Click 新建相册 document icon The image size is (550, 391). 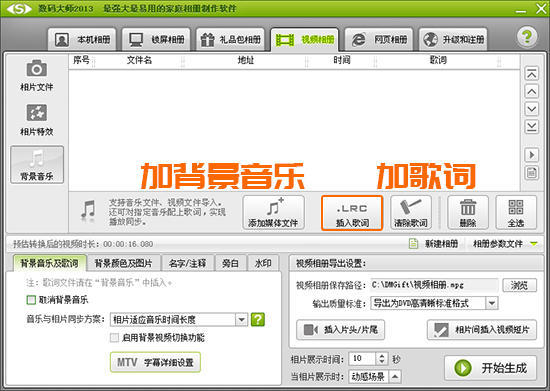pos(413,243)
